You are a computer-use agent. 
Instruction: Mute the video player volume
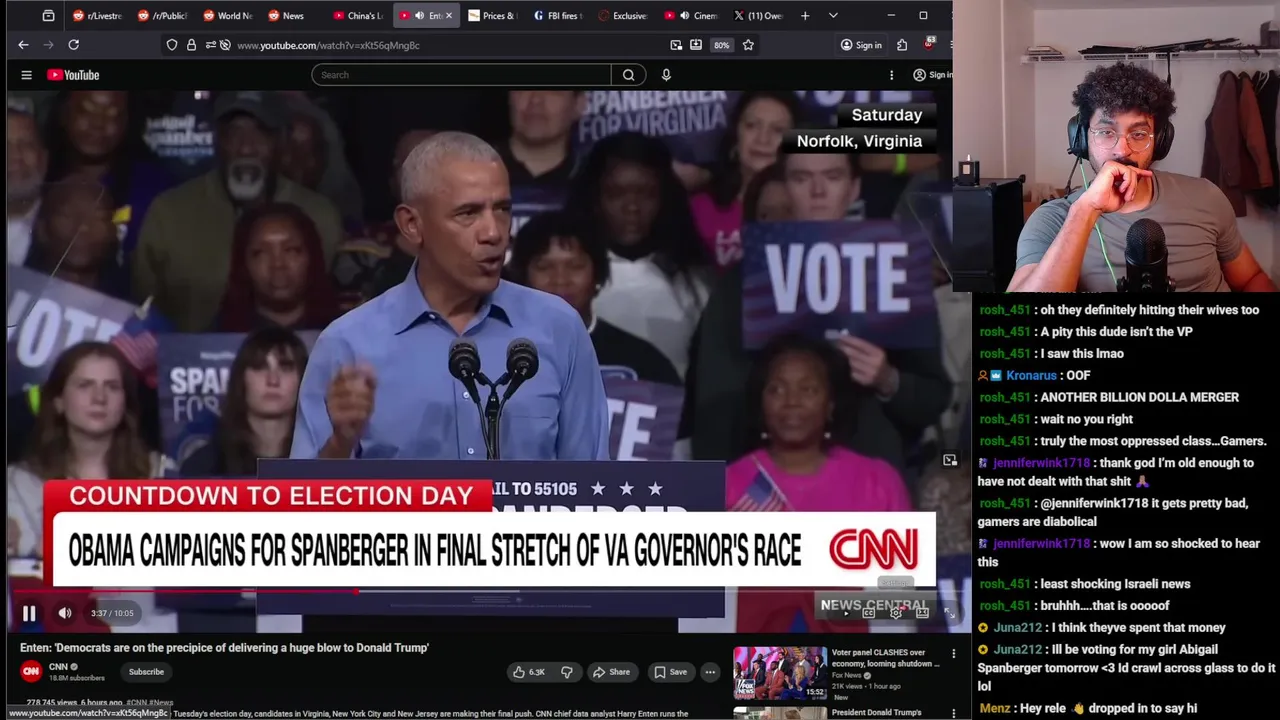pyautogui.click(x=65, y=613)
